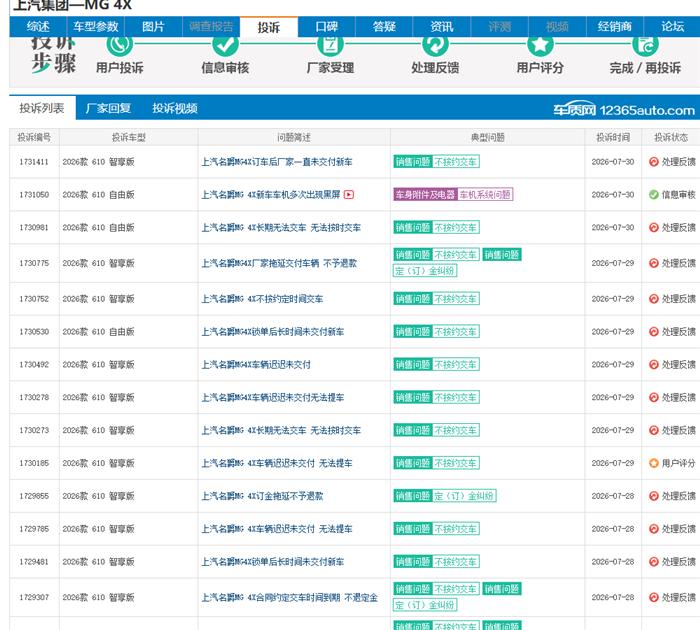Click complaint number 1730273
Viewport: 700px width, 630px height.
[x=34, y=430]
